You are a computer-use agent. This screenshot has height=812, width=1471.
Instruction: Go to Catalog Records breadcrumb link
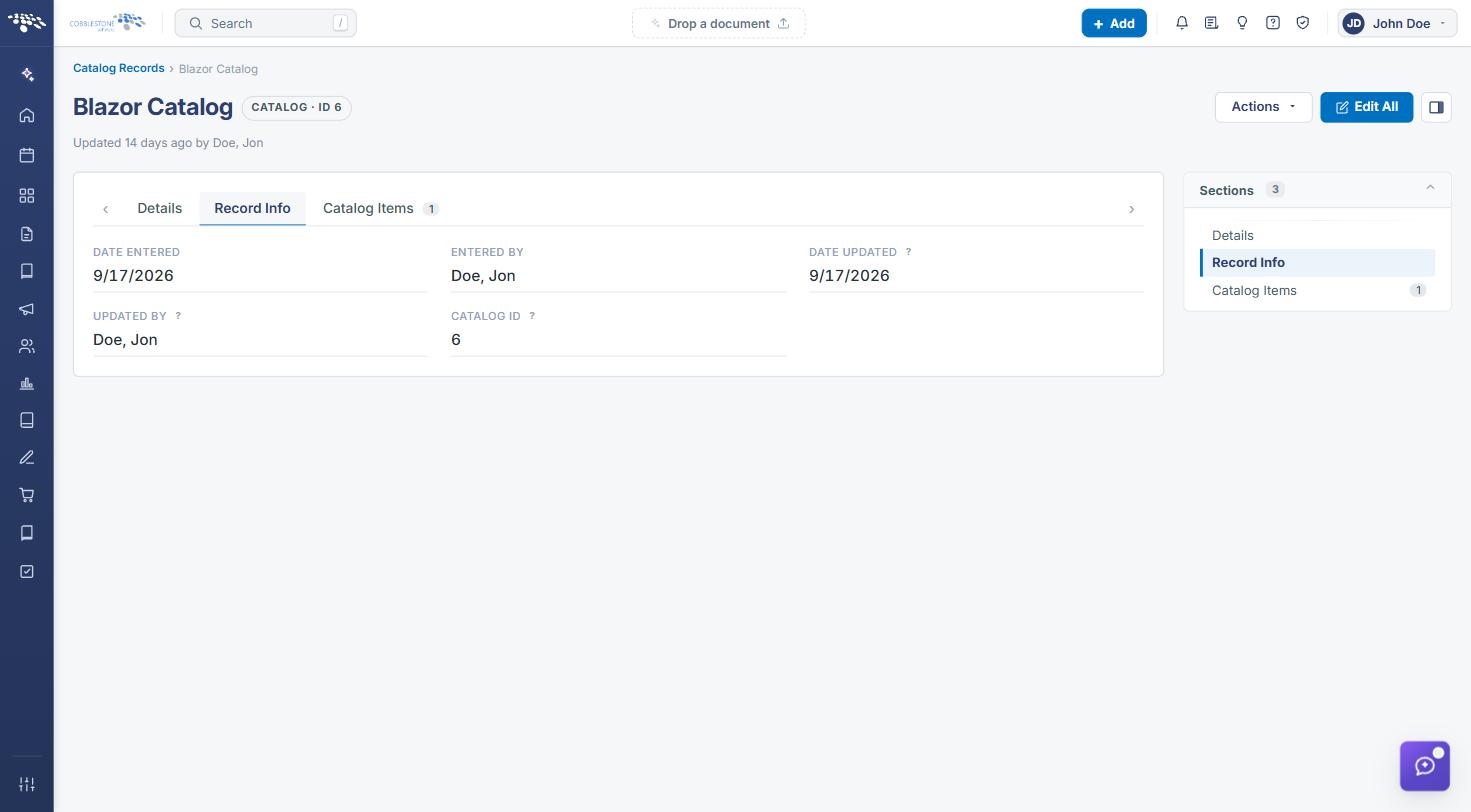118,68
